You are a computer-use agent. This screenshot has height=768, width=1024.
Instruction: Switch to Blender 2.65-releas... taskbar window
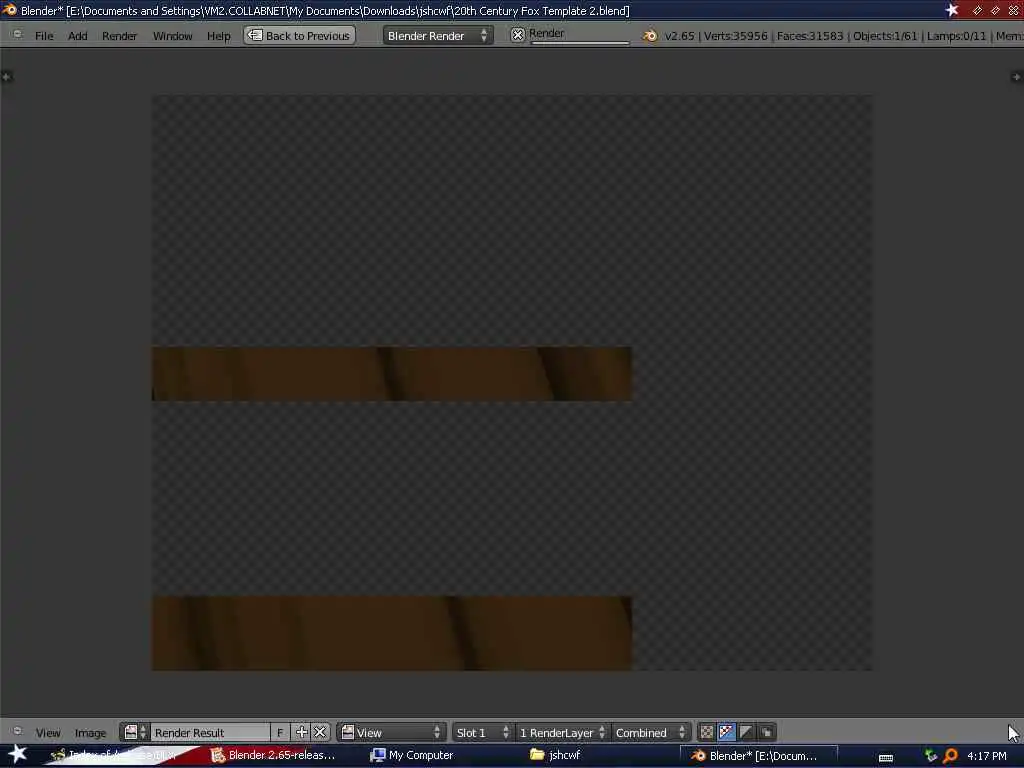tap(273, 755)
